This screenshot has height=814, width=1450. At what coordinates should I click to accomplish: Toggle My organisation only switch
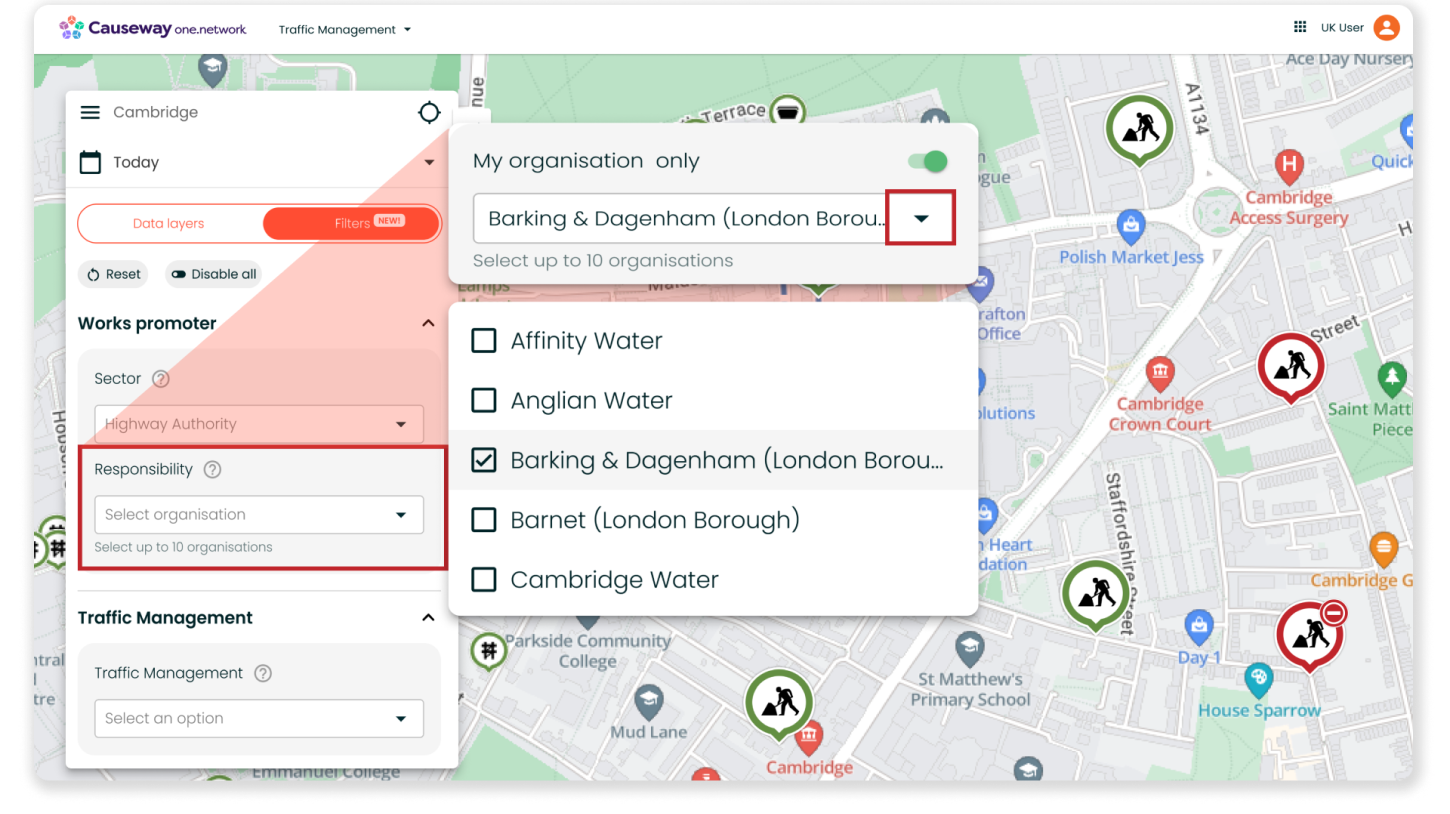pyautogui.click(x=927, y=161)
